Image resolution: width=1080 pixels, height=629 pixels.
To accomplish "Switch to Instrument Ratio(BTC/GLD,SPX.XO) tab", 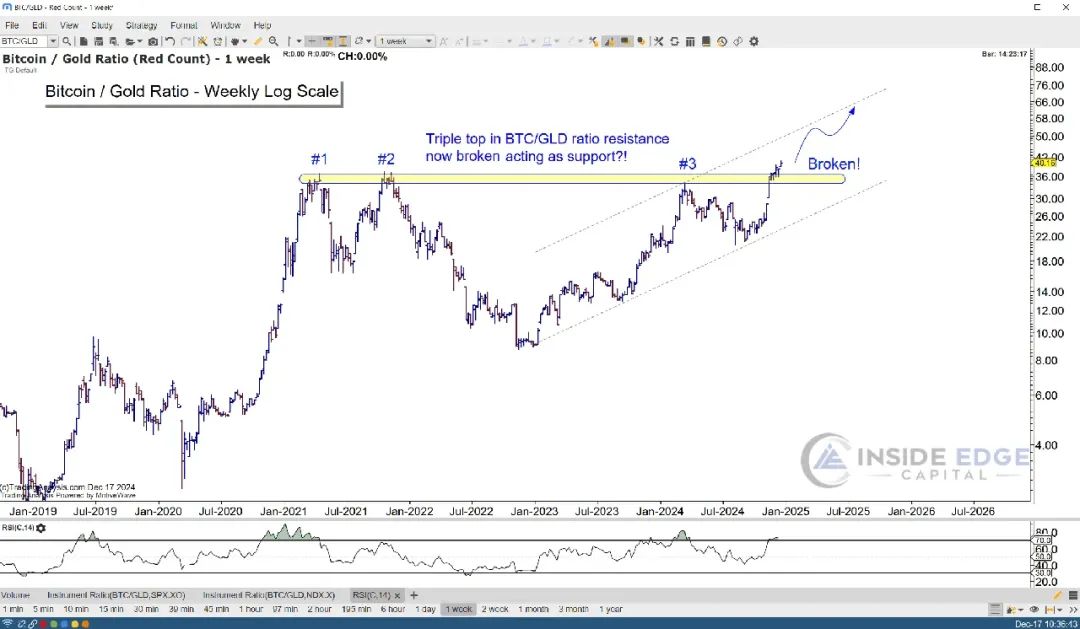I will click(x=116, y=595).
